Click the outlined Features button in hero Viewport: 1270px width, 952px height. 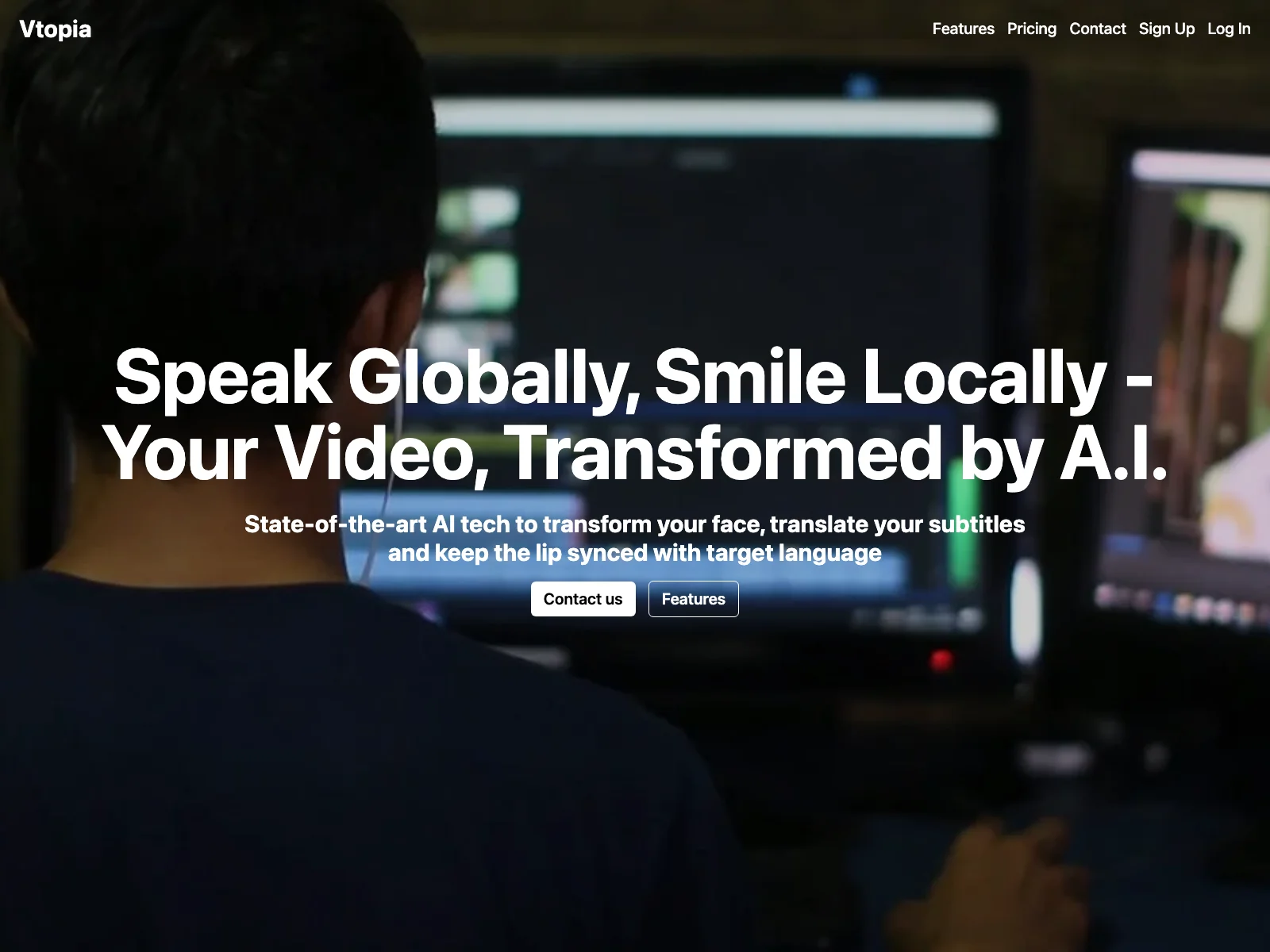(693, 599)
